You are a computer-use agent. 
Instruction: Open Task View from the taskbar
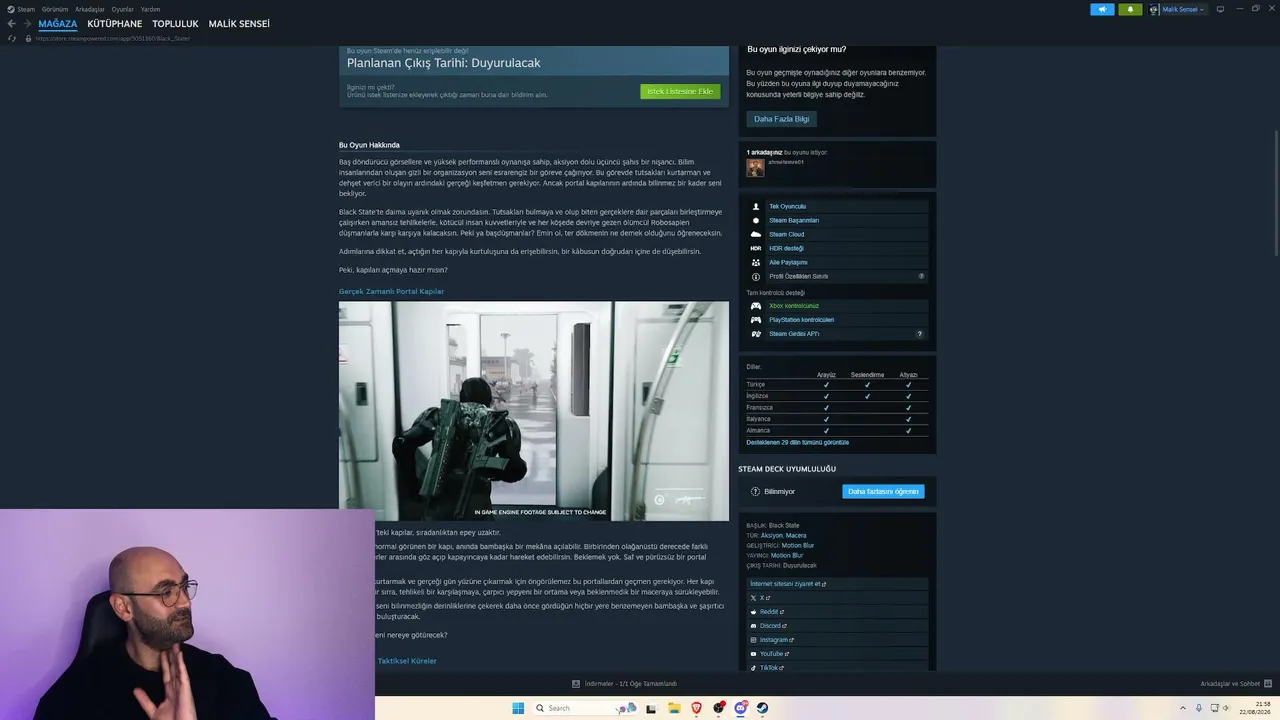(651, 708)
